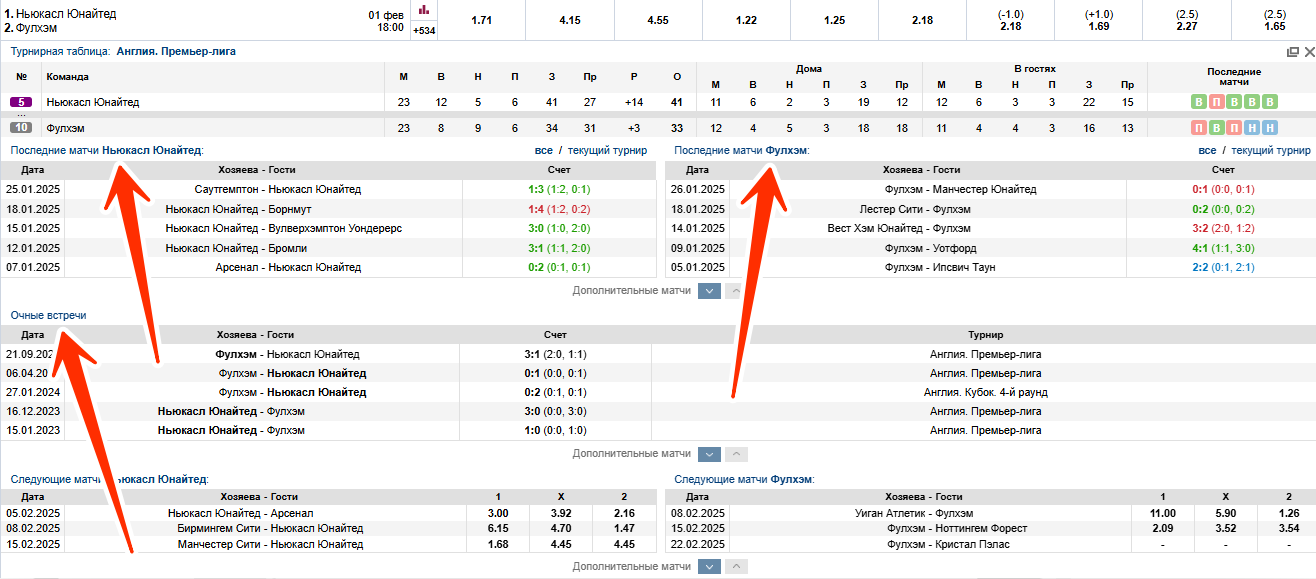Filter Fulham matches by current tournament
This screenshot has width=1316, height=579.
(x=1270, y=150)
